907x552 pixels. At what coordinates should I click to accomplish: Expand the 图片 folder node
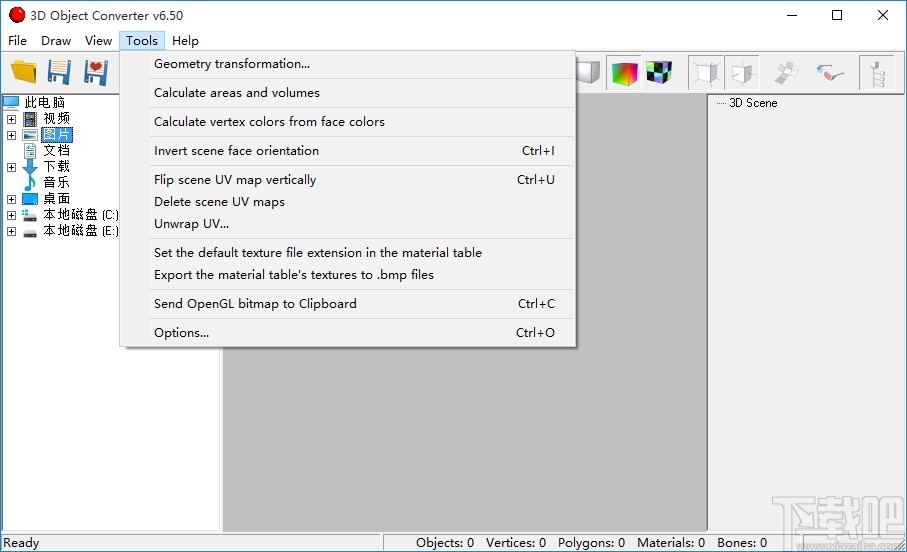(x=11, y=135)
